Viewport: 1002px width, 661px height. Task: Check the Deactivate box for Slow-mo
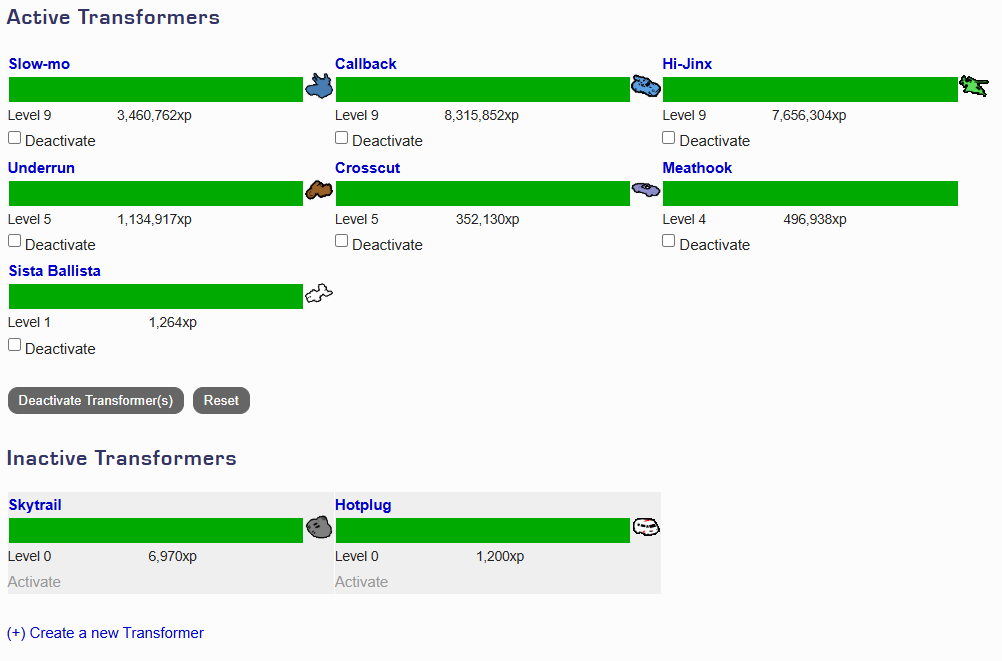pyautogui.click(x=15, y=138)
